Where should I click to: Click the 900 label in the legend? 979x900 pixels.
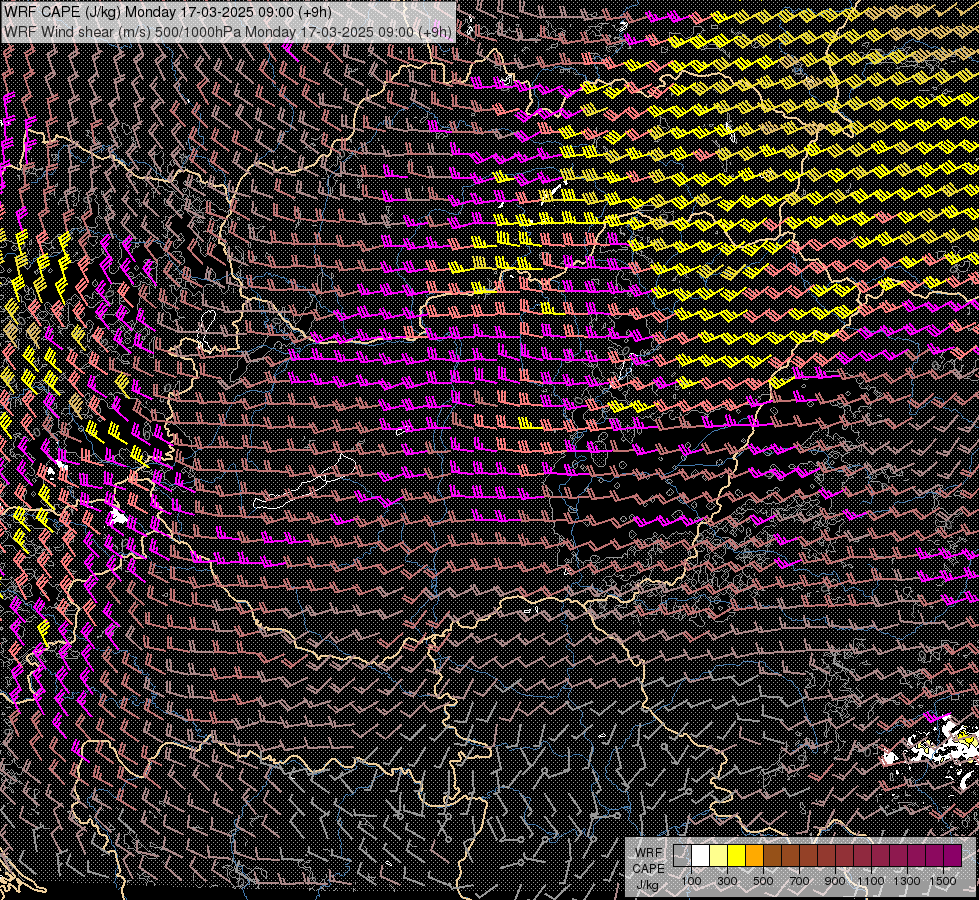click(835, 881)
